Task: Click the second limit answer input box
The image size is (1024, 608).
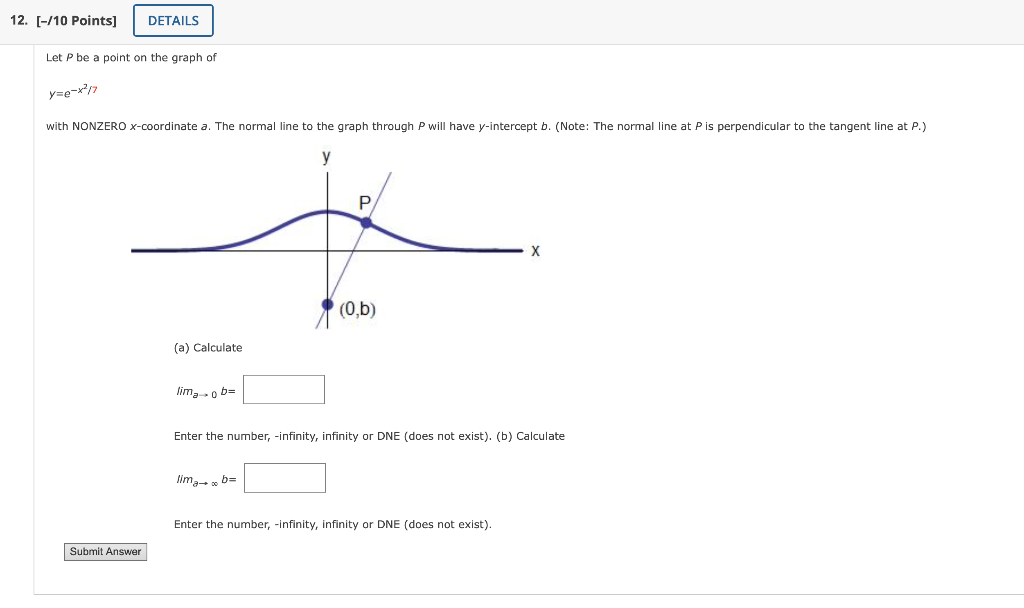Action: (x=284, y=477)
